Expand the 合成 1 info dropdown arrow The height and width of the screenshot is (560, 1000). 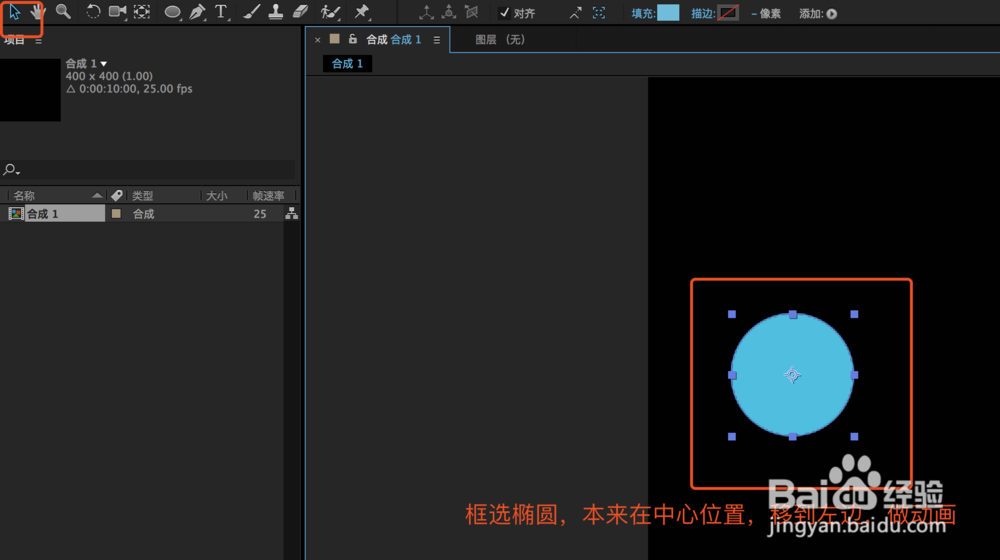click(103, 64)
